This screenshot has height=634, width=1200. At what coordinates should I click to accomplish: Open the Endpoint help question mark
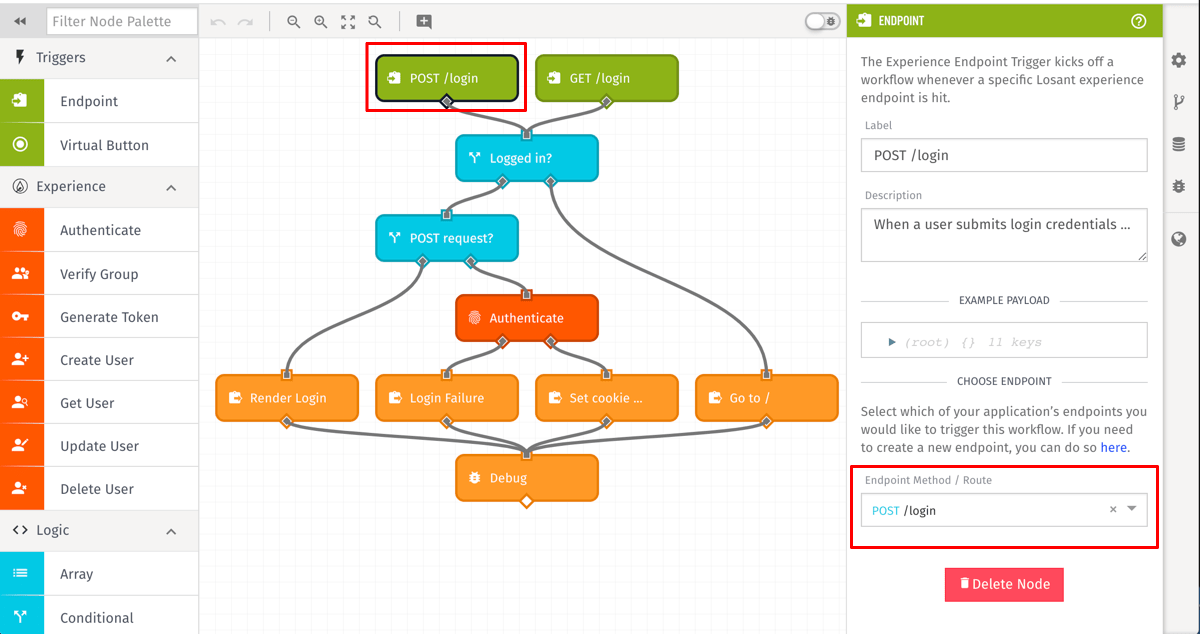[1138, 20]
